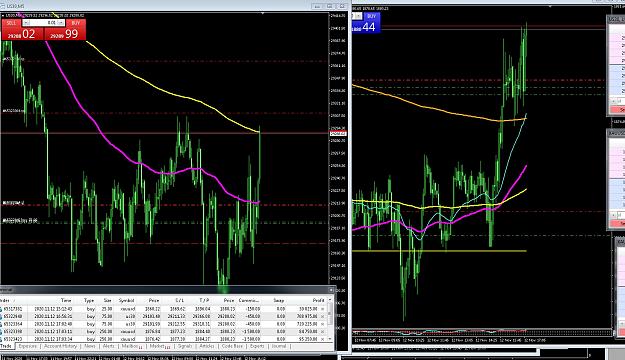Close the us30 order opened at 17:02:48
Screen dimensions: 625x360
tap(323, 324)
